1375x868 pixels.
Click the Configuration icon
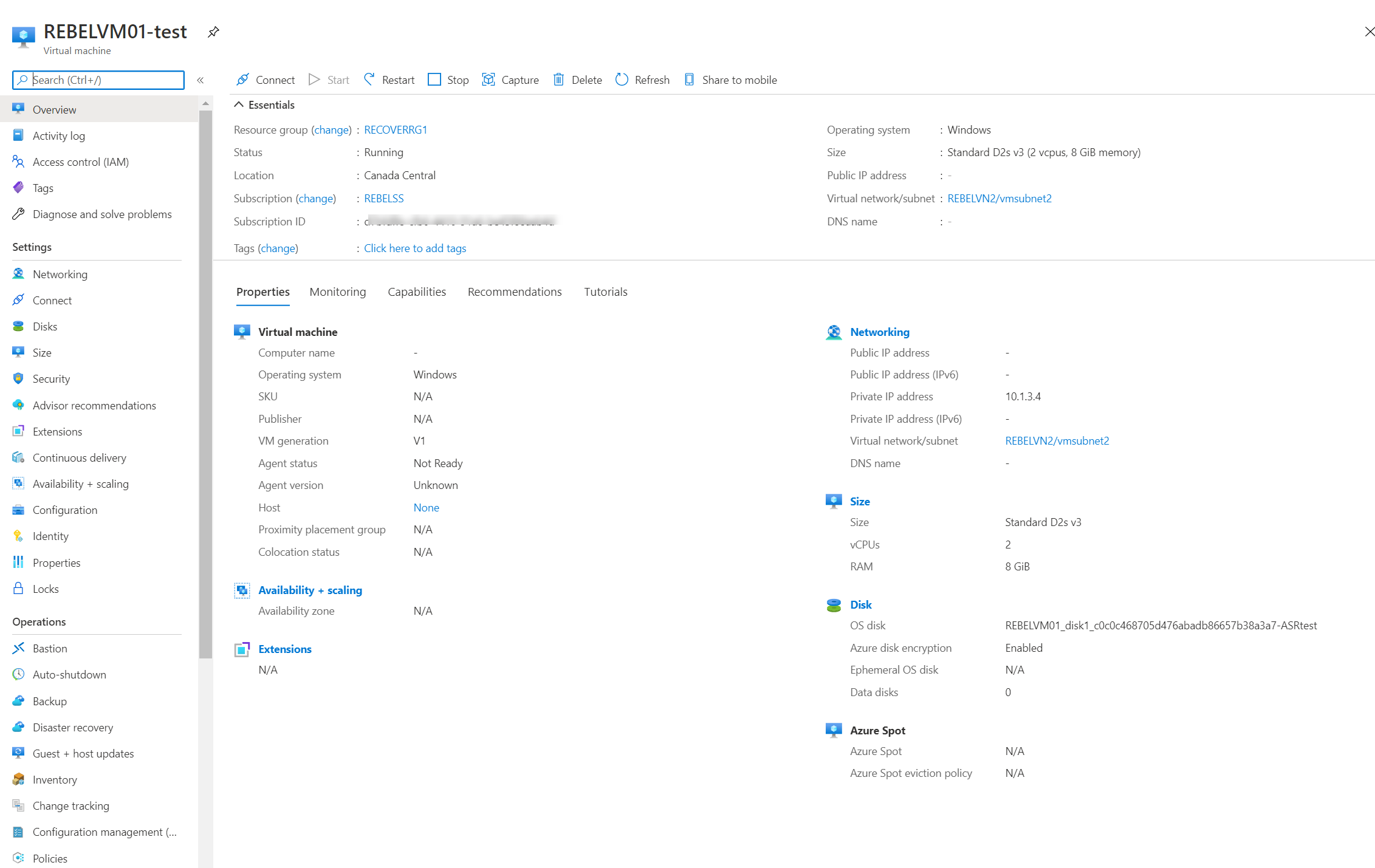[x=18, y=510]
